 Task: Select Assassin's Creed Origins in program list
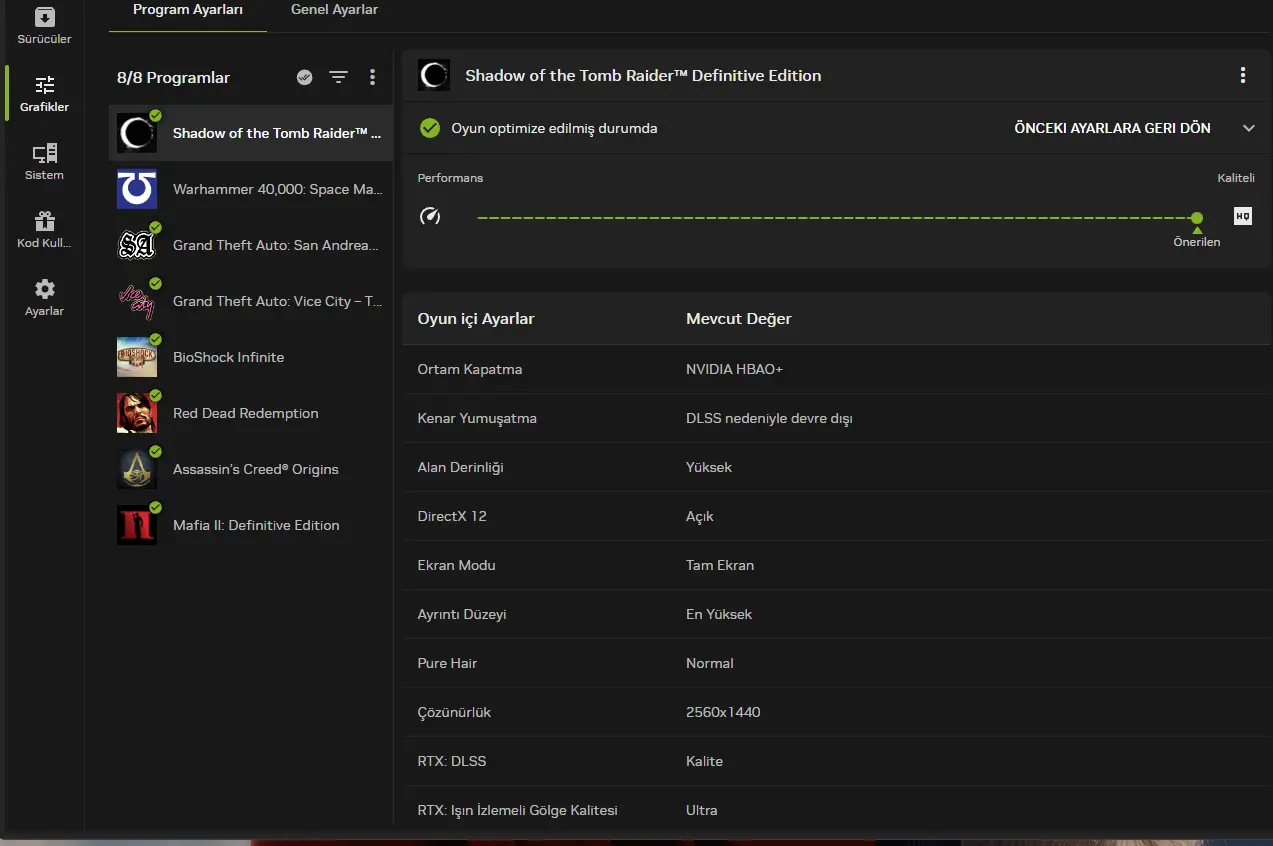click(250, 469)
